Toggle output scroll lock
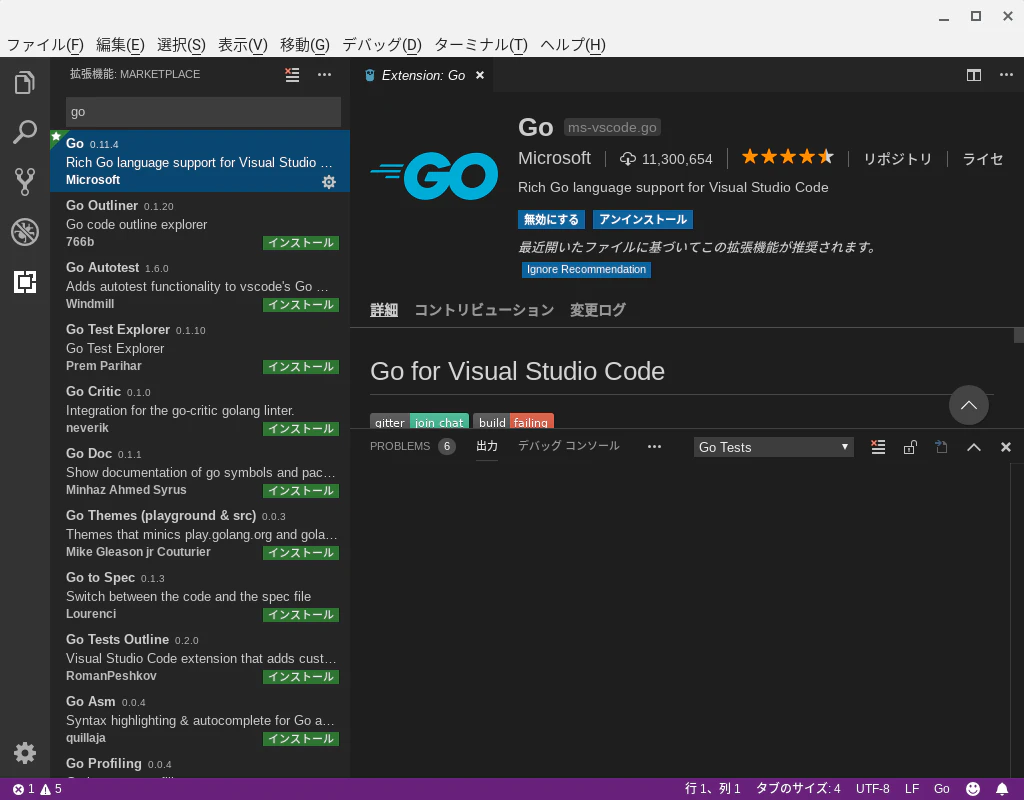Screen dimensions: 1024x800 click(910, 447)
